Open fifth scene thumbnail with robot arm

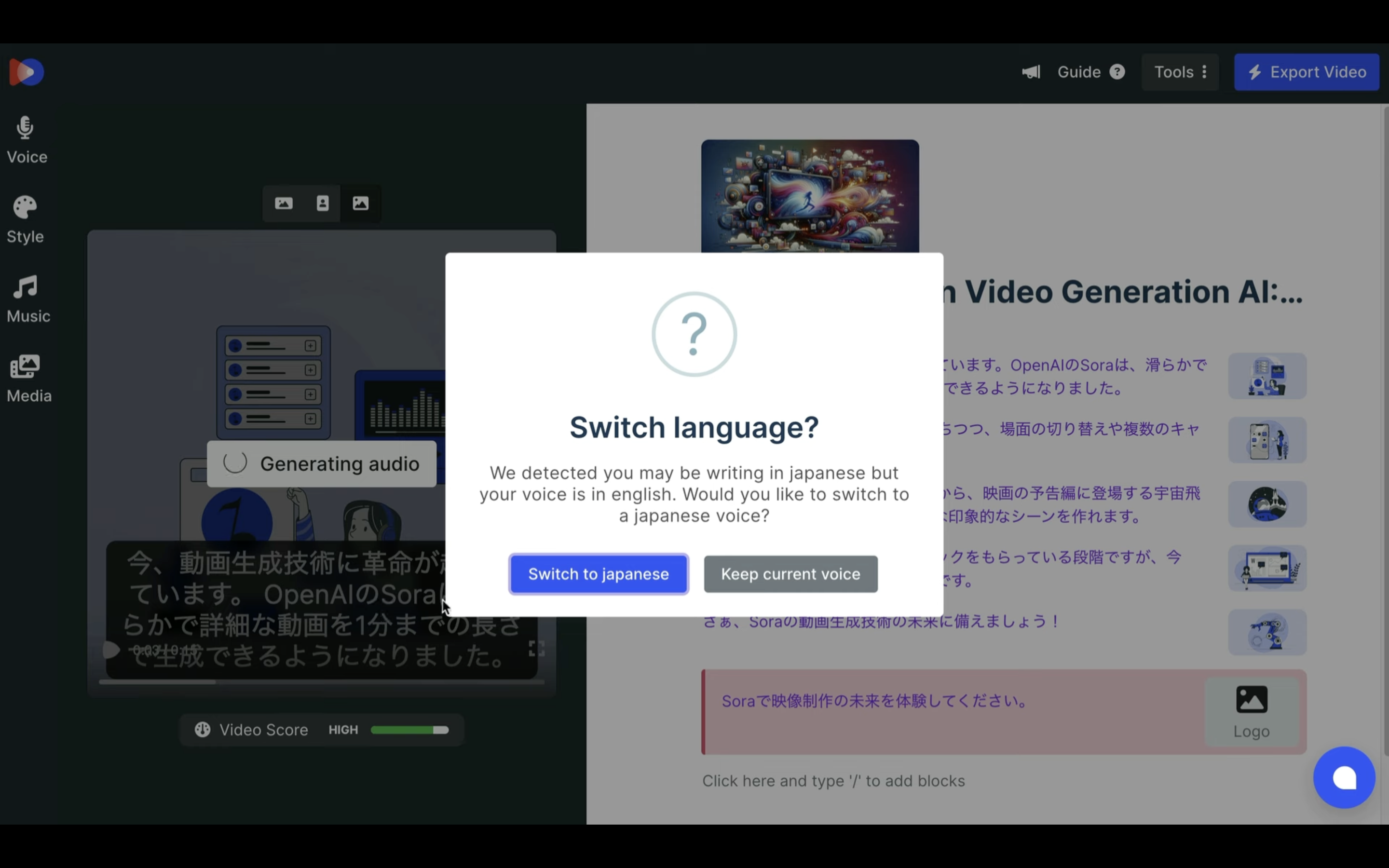pos(1267,632)
